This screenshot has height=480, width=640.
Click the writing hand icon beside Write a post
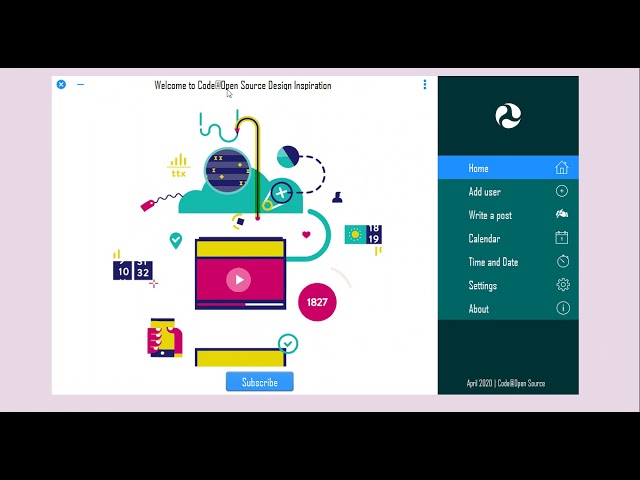[562, 214]
